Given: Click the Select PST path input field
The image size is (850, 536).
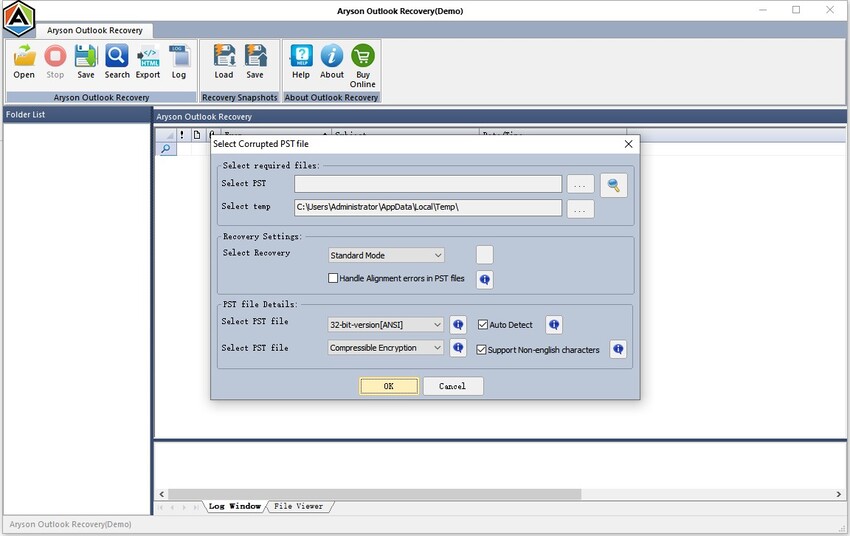Looking at the screenshot, I should (x=428, y=184).
